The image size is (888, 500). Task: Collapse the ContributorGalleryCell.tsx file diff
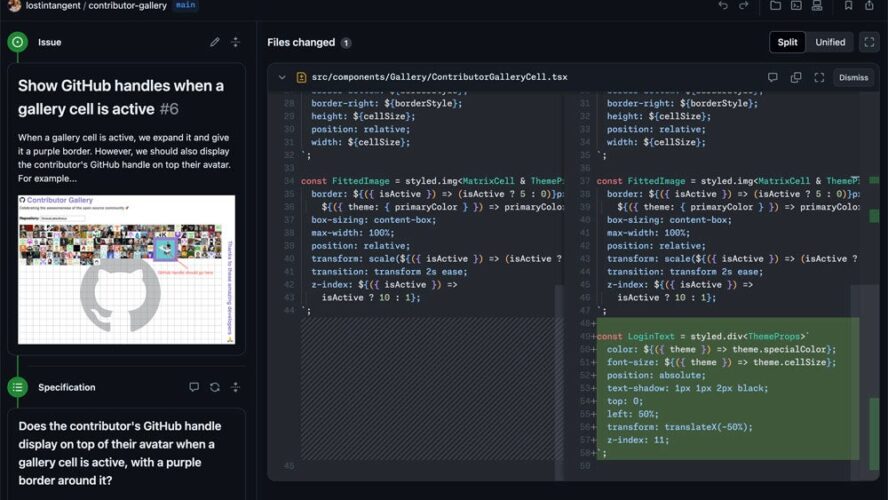(x=282, y=78)
